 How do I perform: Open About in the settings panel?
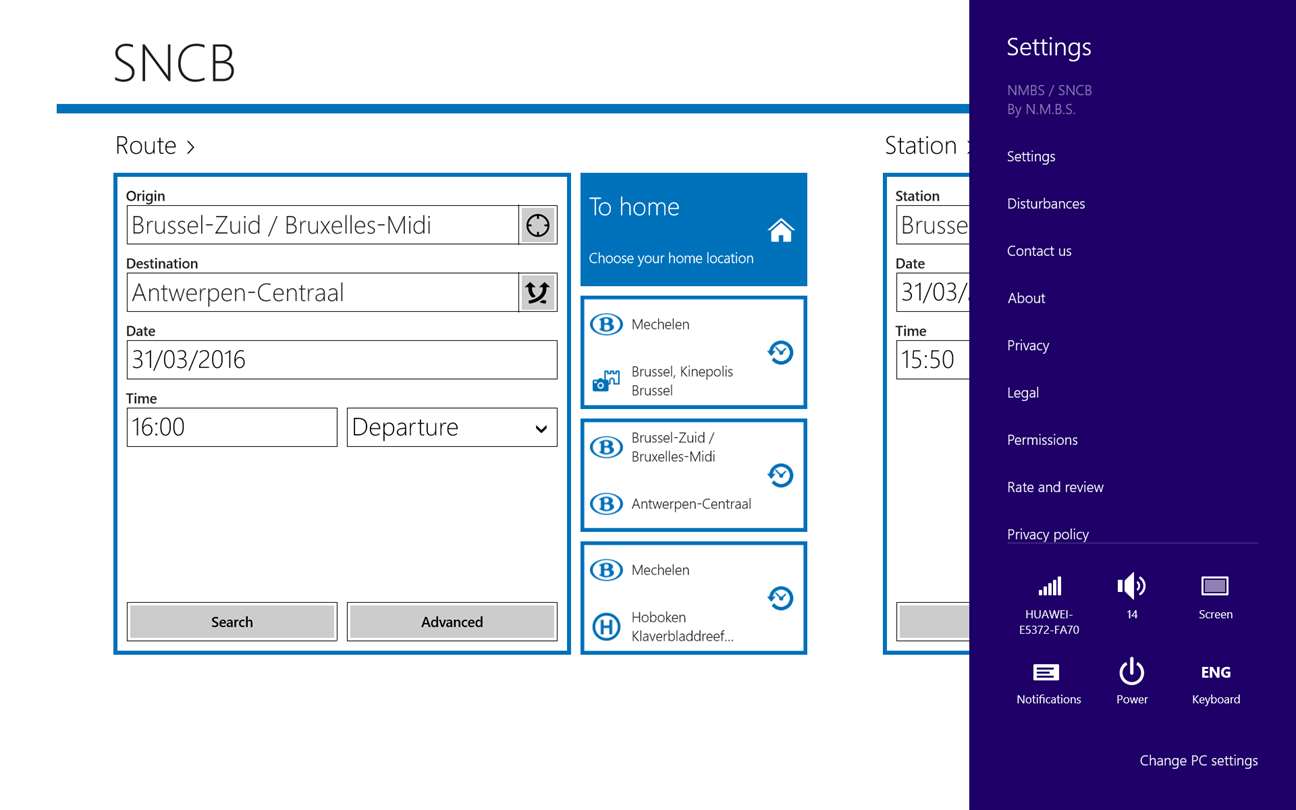(x=1026, y=298)
